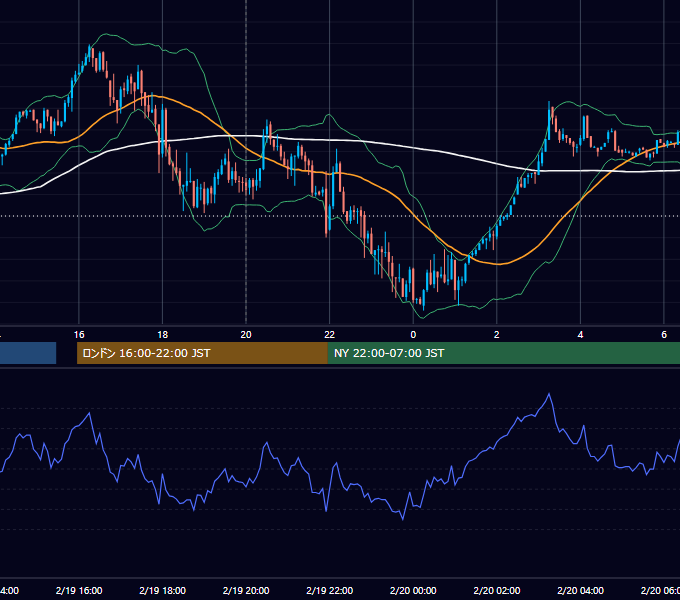Click the 20 hour label on price chart axis
The height and width of the screenshot is (600, 680).
(x=246, y=335)
